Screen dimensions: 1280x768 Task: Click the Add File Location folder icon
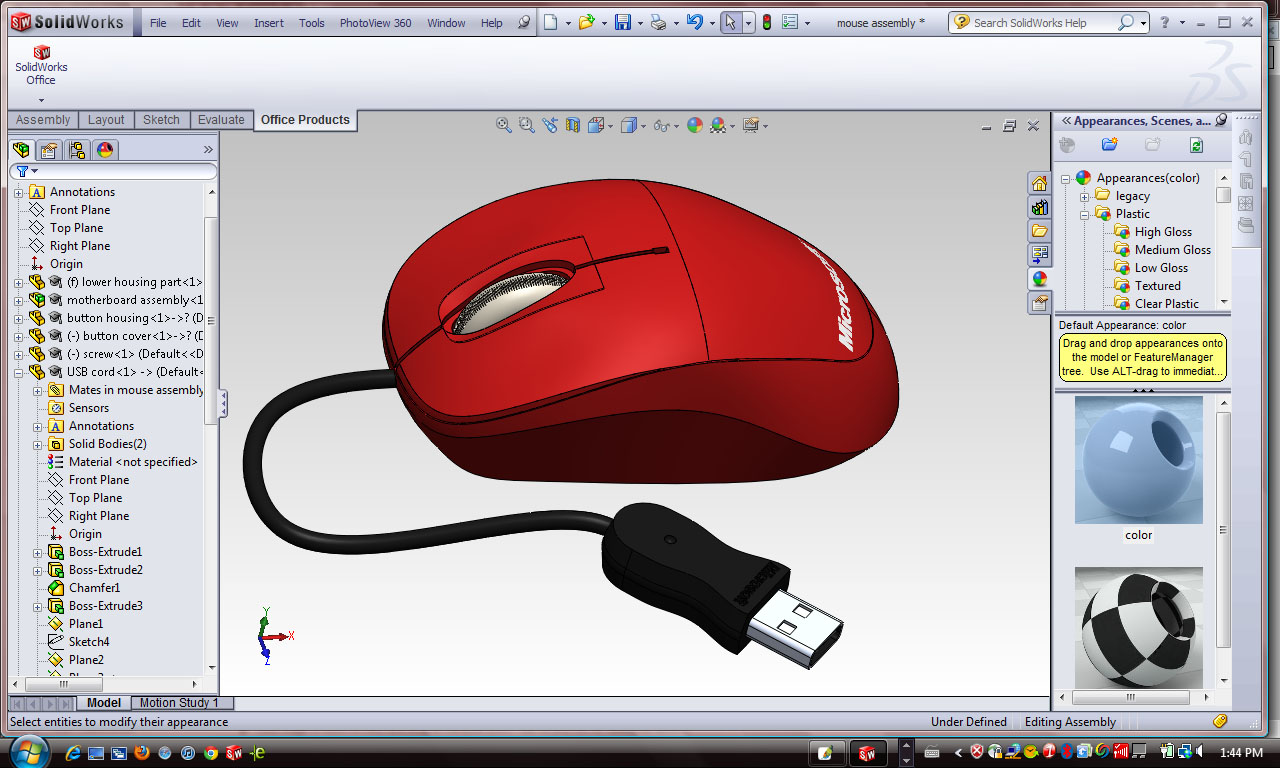point(1109,145)
